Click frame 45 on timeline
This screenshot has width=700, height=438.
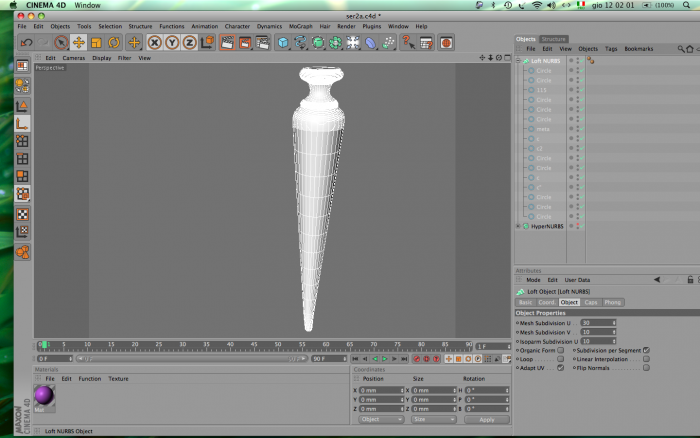(254, 345)
